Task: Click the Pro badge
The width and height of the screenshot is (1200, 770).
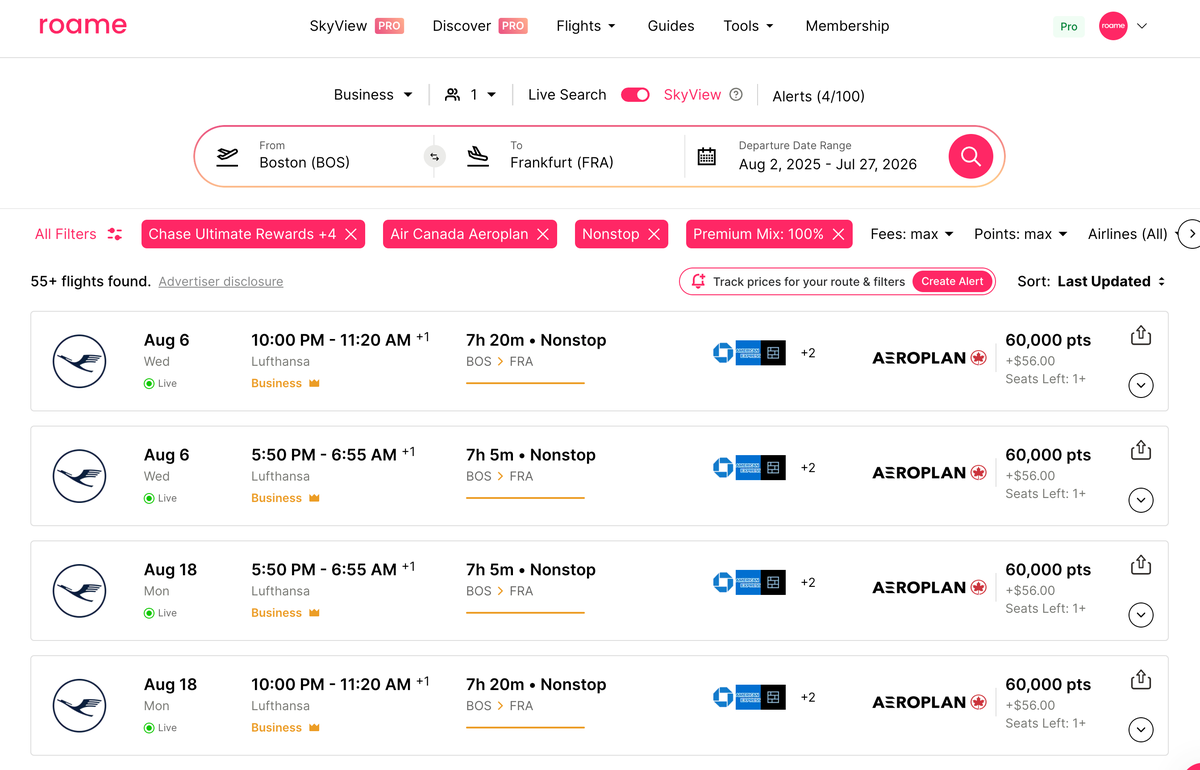Action: coord(1069,27)
